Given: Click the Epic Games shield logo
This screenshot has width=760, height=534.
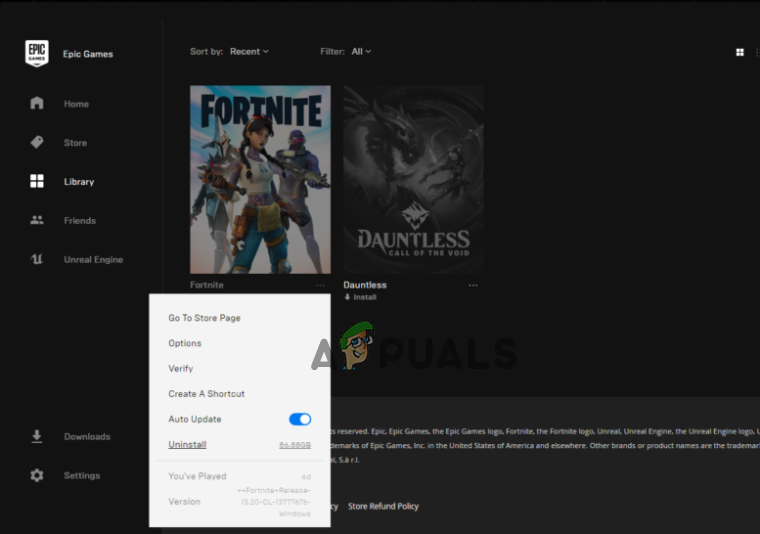Looking at the screenshot, I should 37,53.
